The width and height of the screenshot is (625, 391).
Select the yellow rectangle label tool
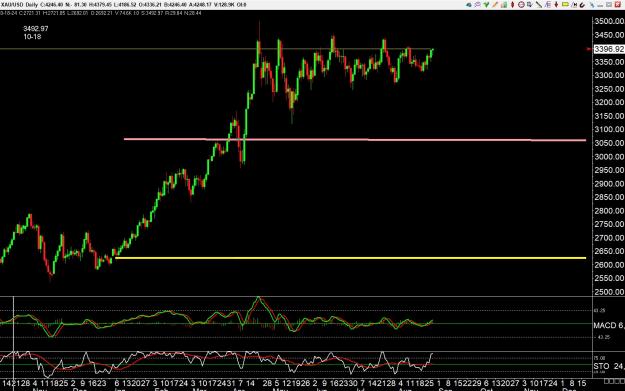pyautogui.click(x=565, y=4)
